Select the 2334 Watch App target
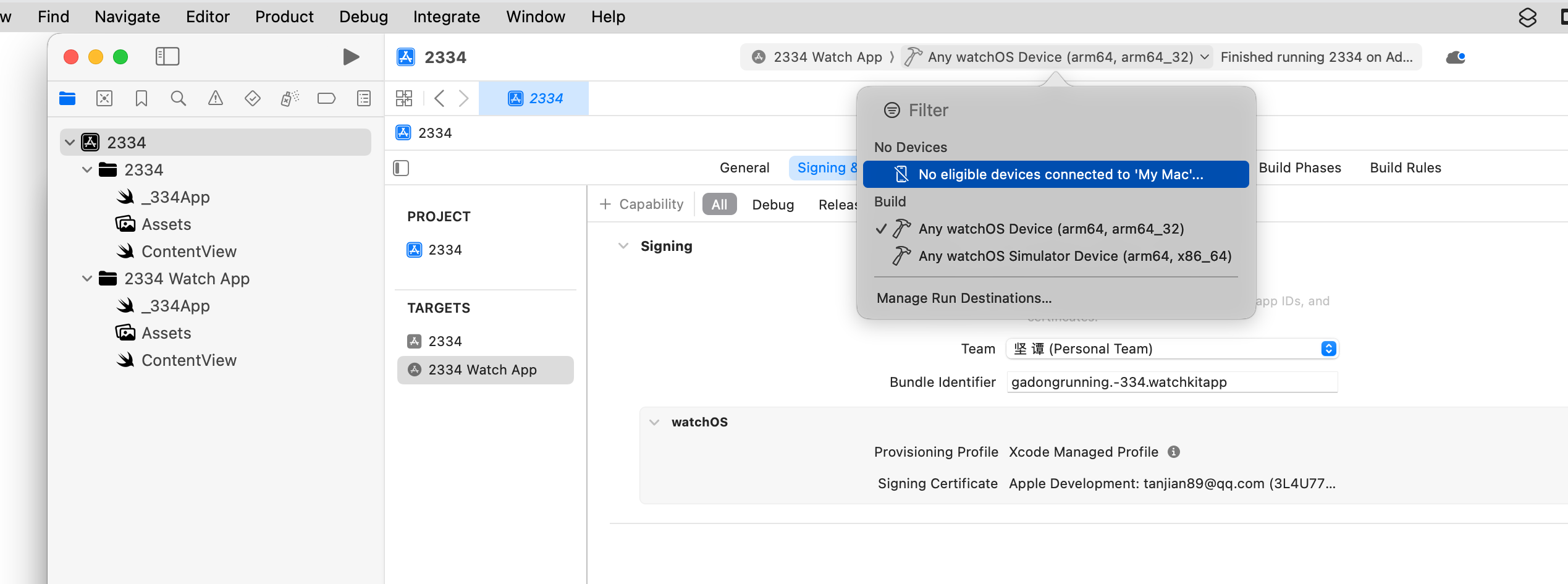 (x=485, y=370)
